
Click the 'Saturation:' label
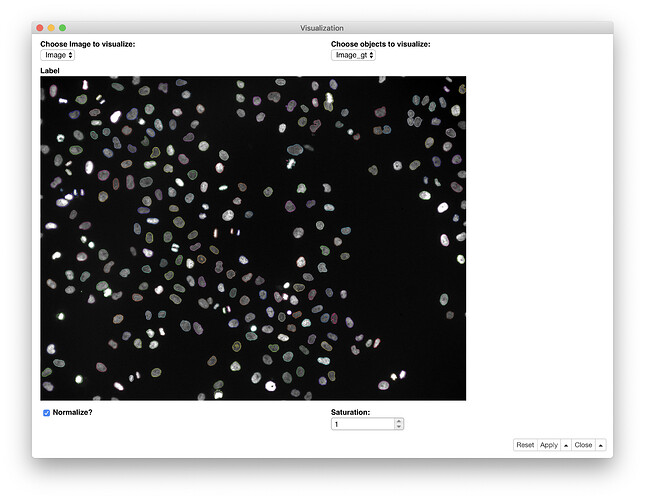pos(350,412)
